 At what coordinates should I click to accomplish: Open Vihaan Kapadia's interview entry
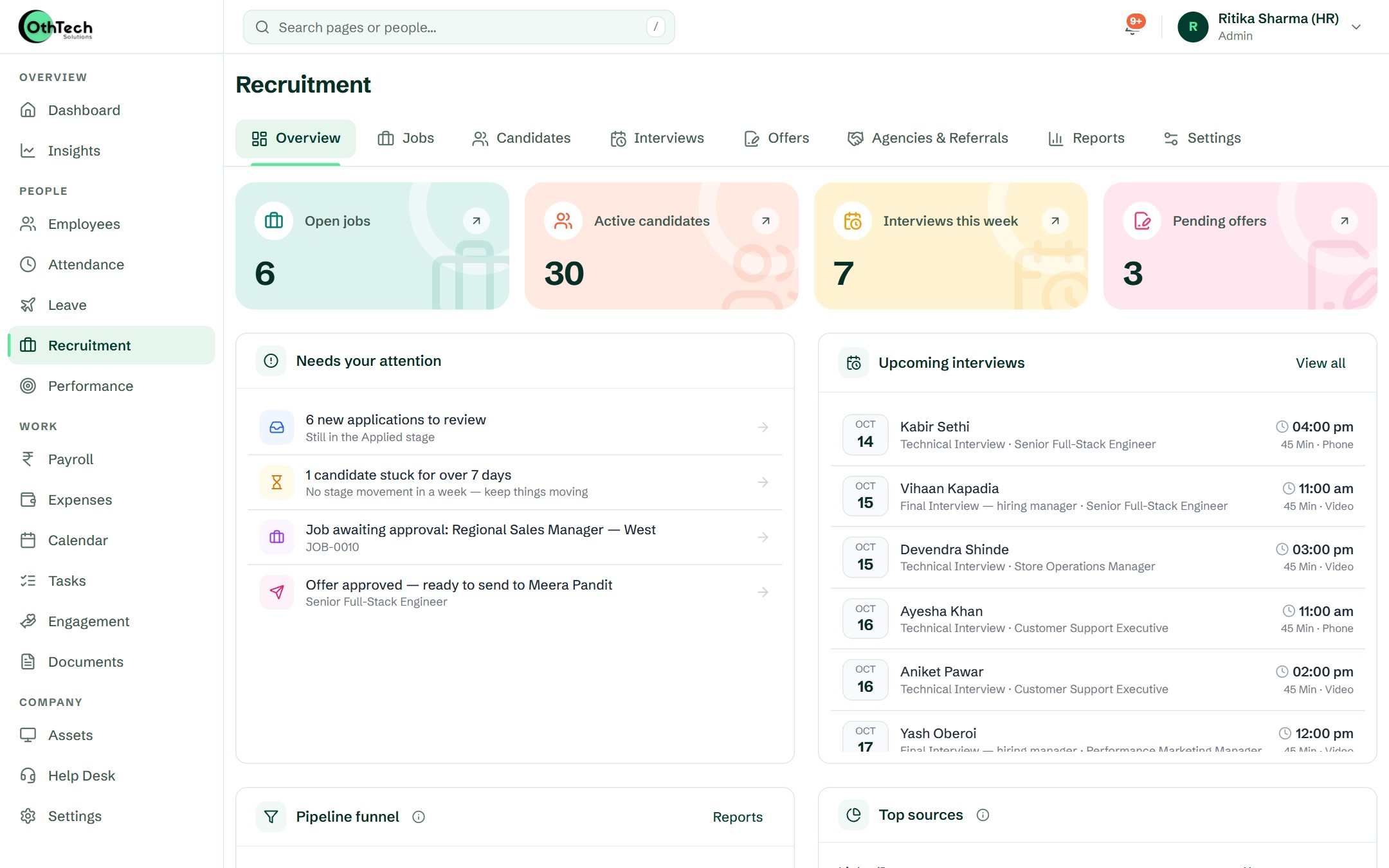1098,496
